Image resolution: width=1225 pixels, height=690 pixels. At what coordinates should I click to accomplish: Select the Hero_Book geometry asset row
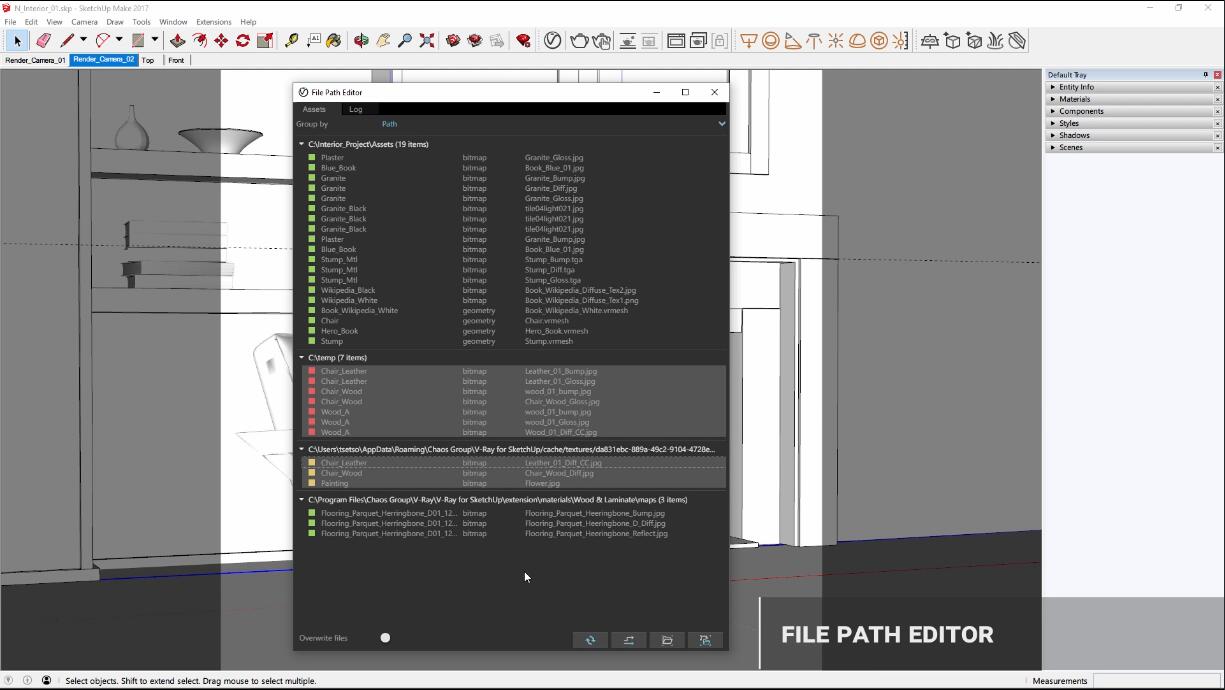coord(340,331)
